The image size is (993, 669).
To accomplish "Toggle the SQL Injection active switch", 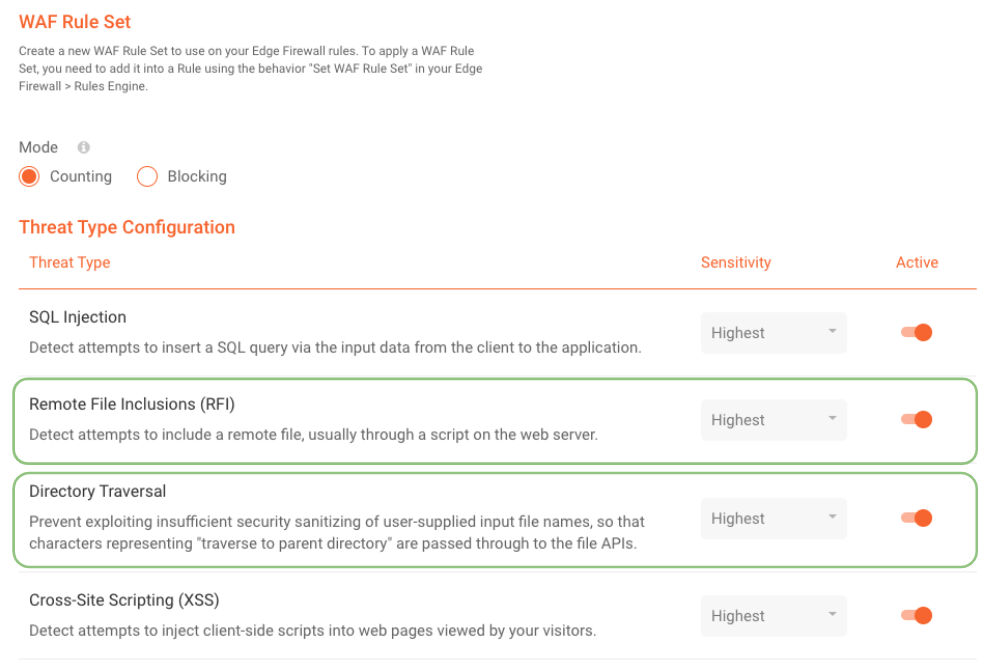I will (916, 333).
